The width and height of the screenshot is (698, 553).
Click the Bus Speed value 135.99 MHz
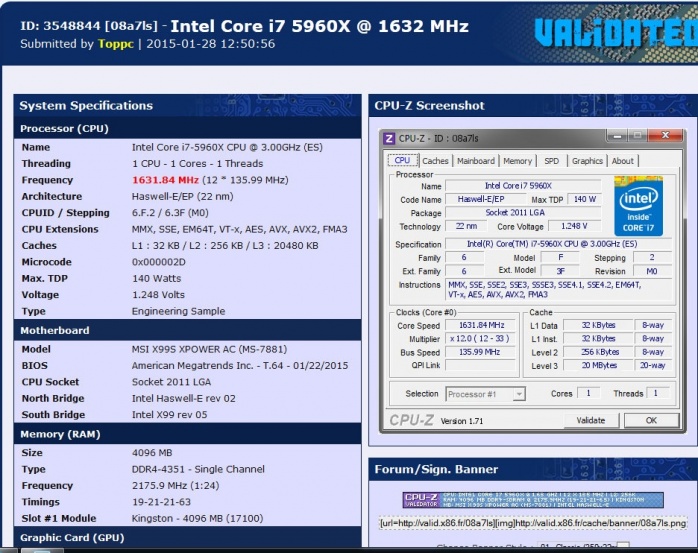482,352
